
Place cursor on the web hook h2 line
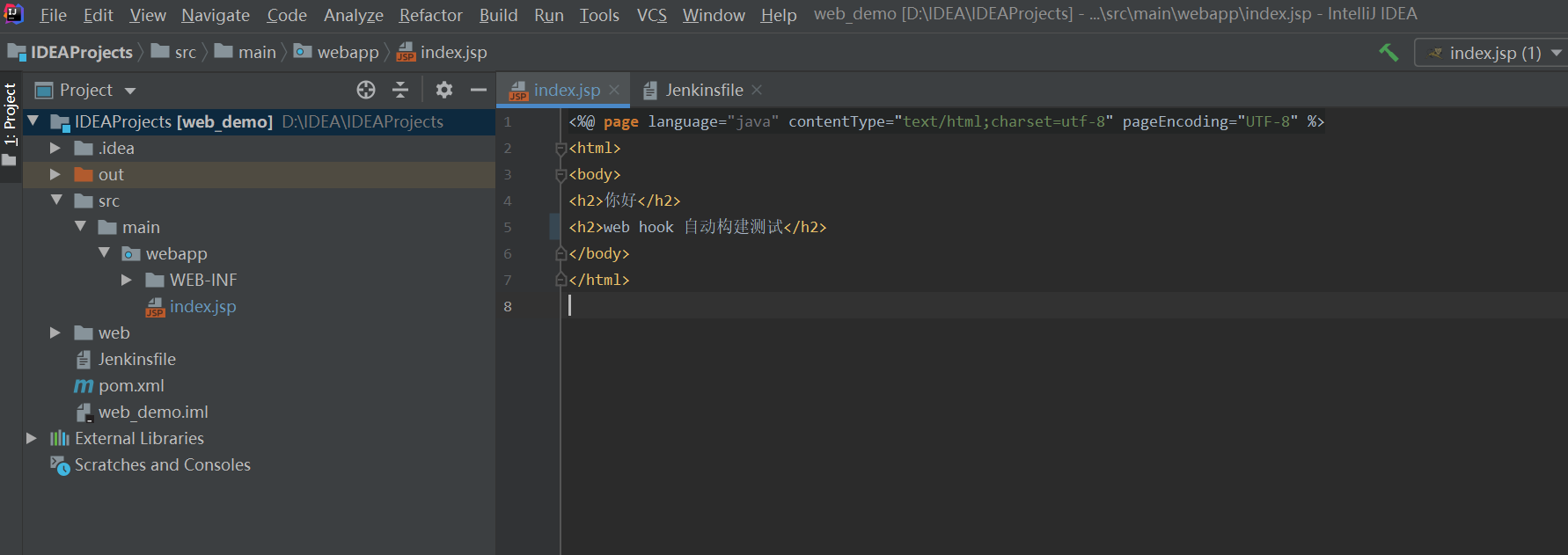pos(698,227)
